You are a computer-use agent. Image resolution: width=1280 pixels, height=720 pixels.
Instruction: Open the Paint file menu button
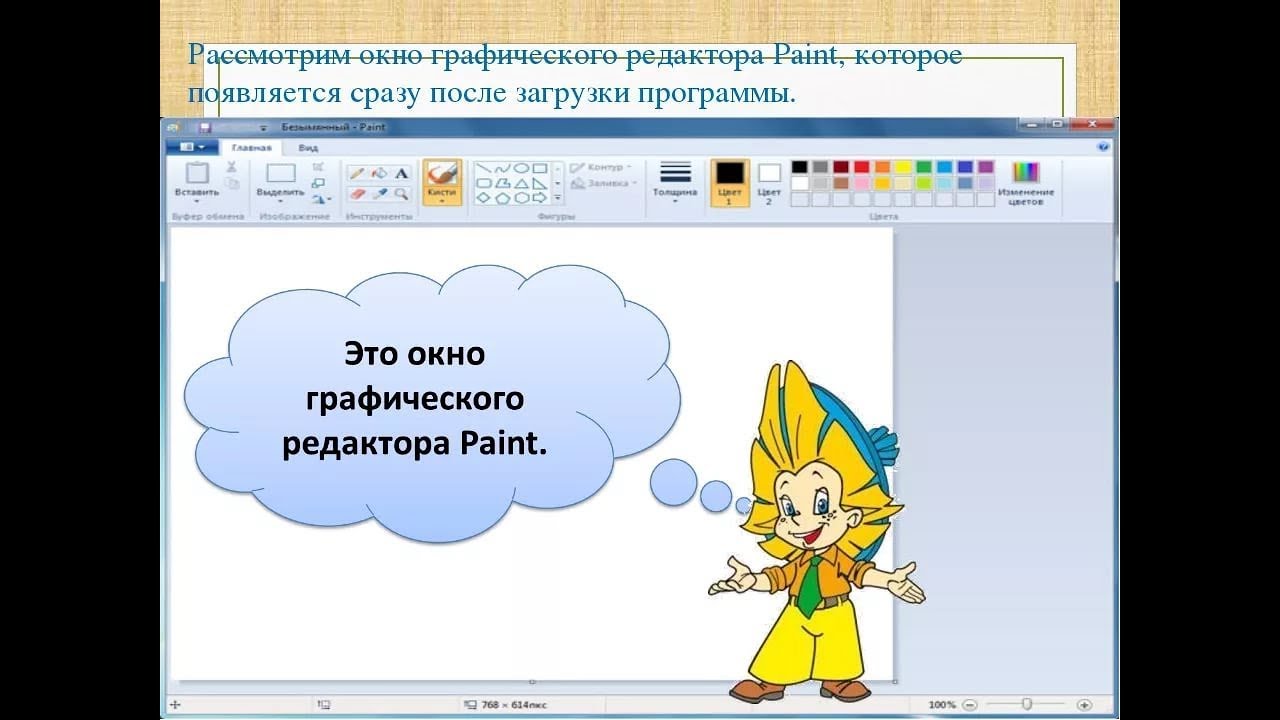192,147
